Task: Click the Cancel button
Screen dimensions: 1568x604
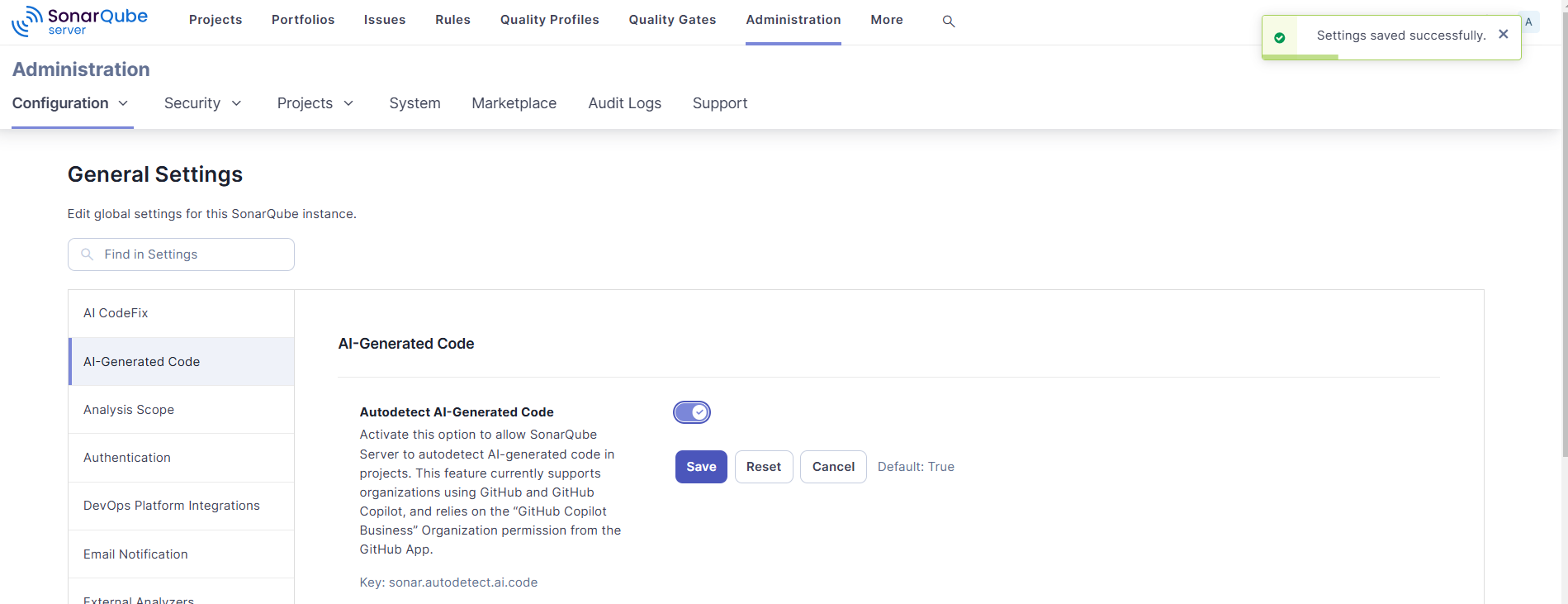Action: tap(833, 467)
